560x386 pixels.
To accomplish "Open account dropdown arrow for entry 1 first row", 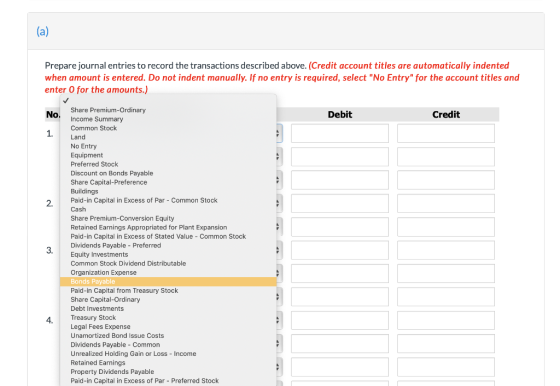I will point(278,134).
